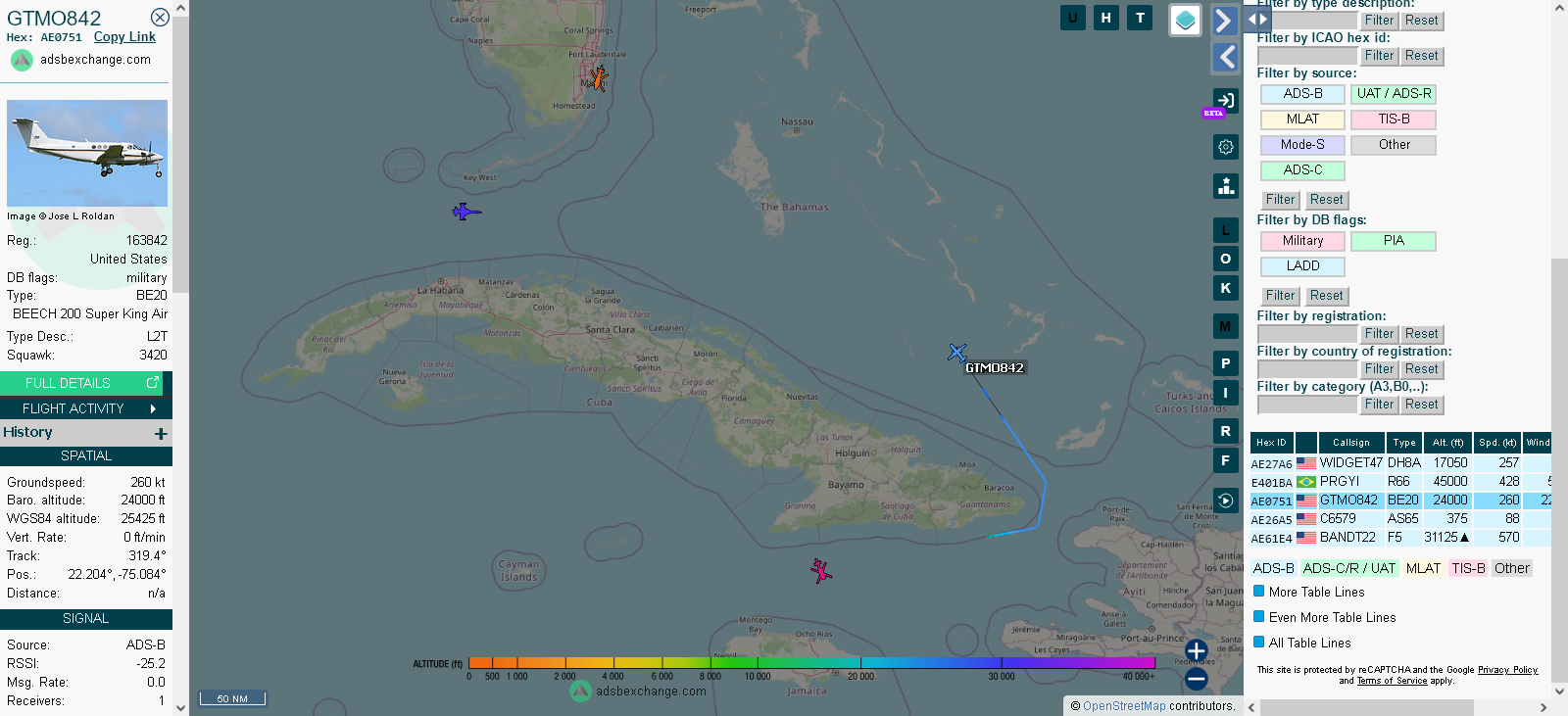Toggle the ADS-C source filter
The height and width of the screenshot is (716, 1568).
click(x=1302, y=170)
